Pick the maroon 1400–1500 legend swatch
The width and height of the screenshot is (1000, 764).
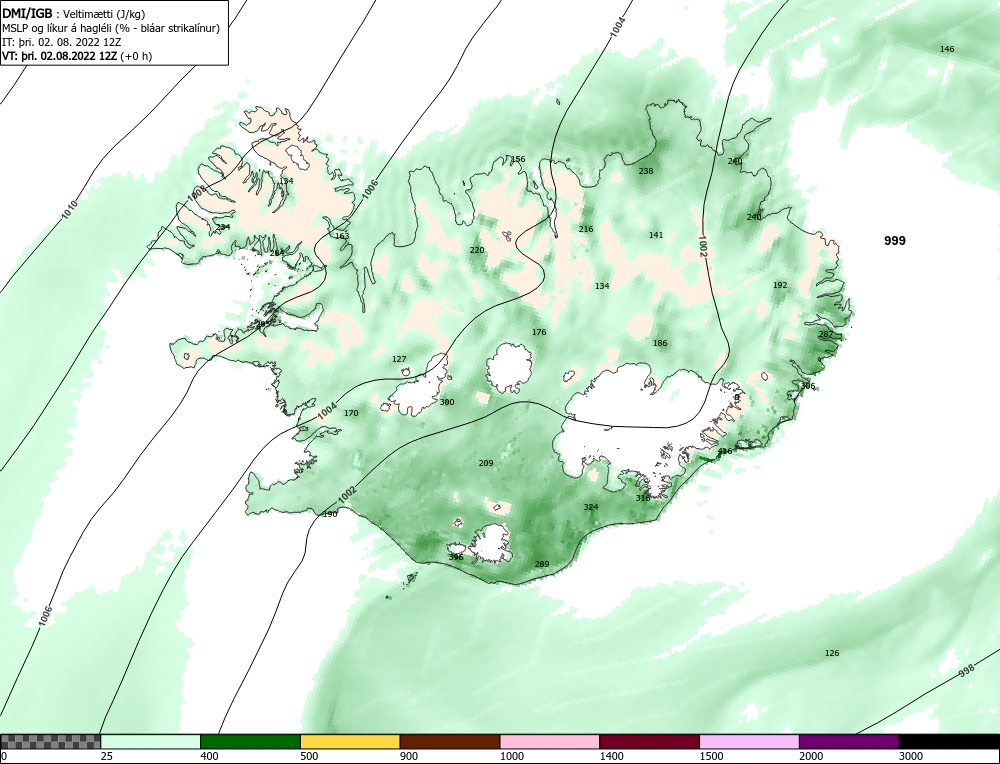click(x=649, y=741)
